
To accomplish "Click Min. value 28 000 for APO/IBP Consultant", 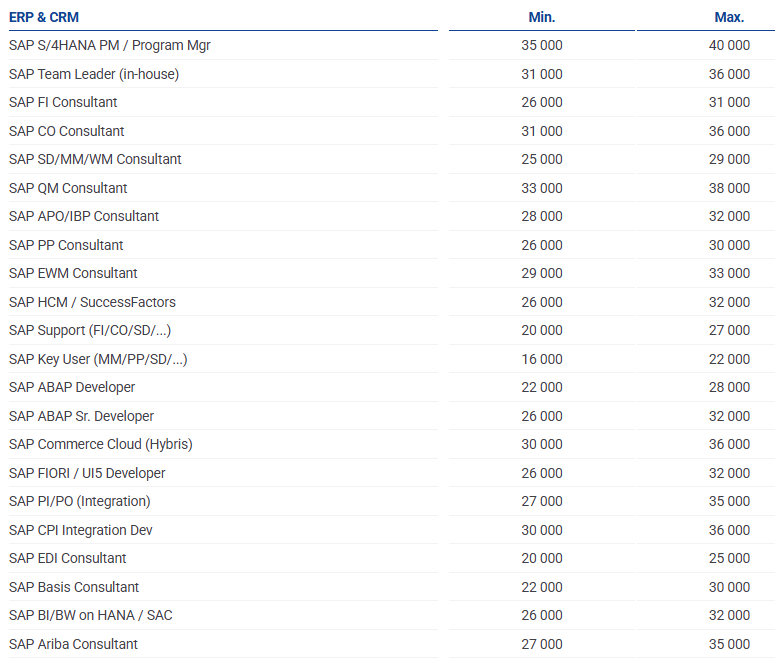I will 542,216.
